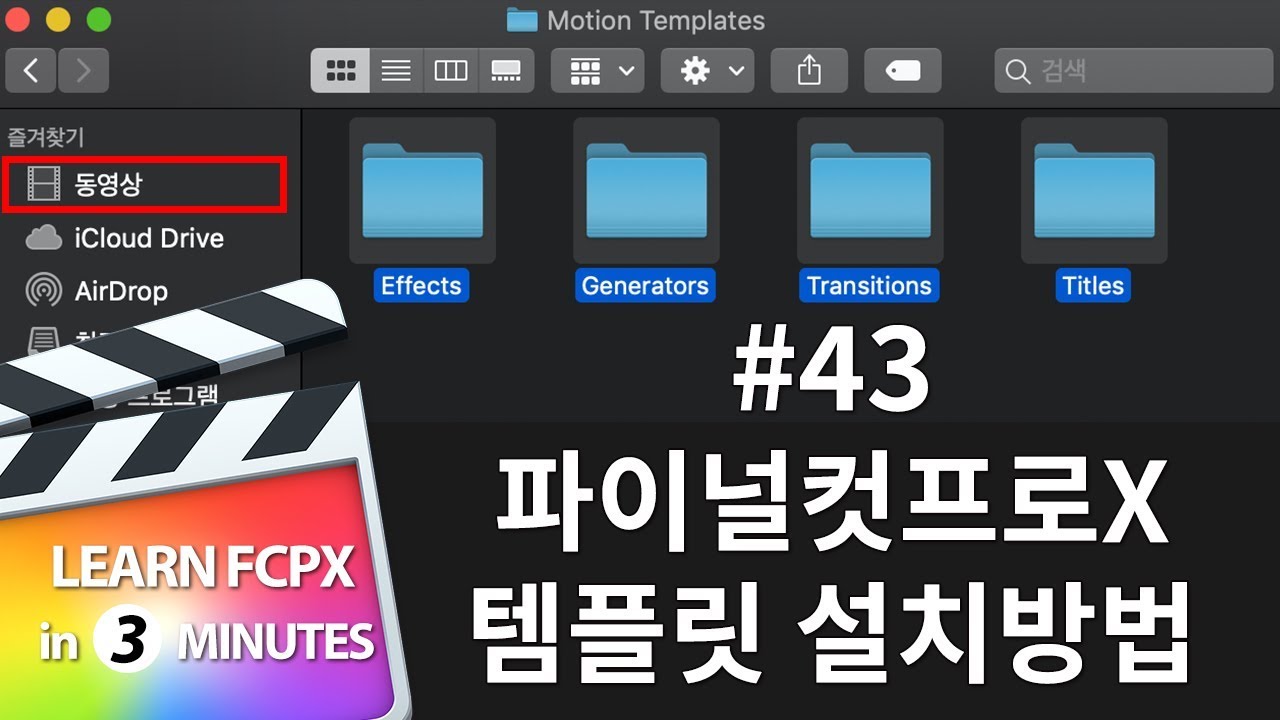Switch Finder to icon view
The height and width of the screenshot is (720, 1280).
click(341, 71)
